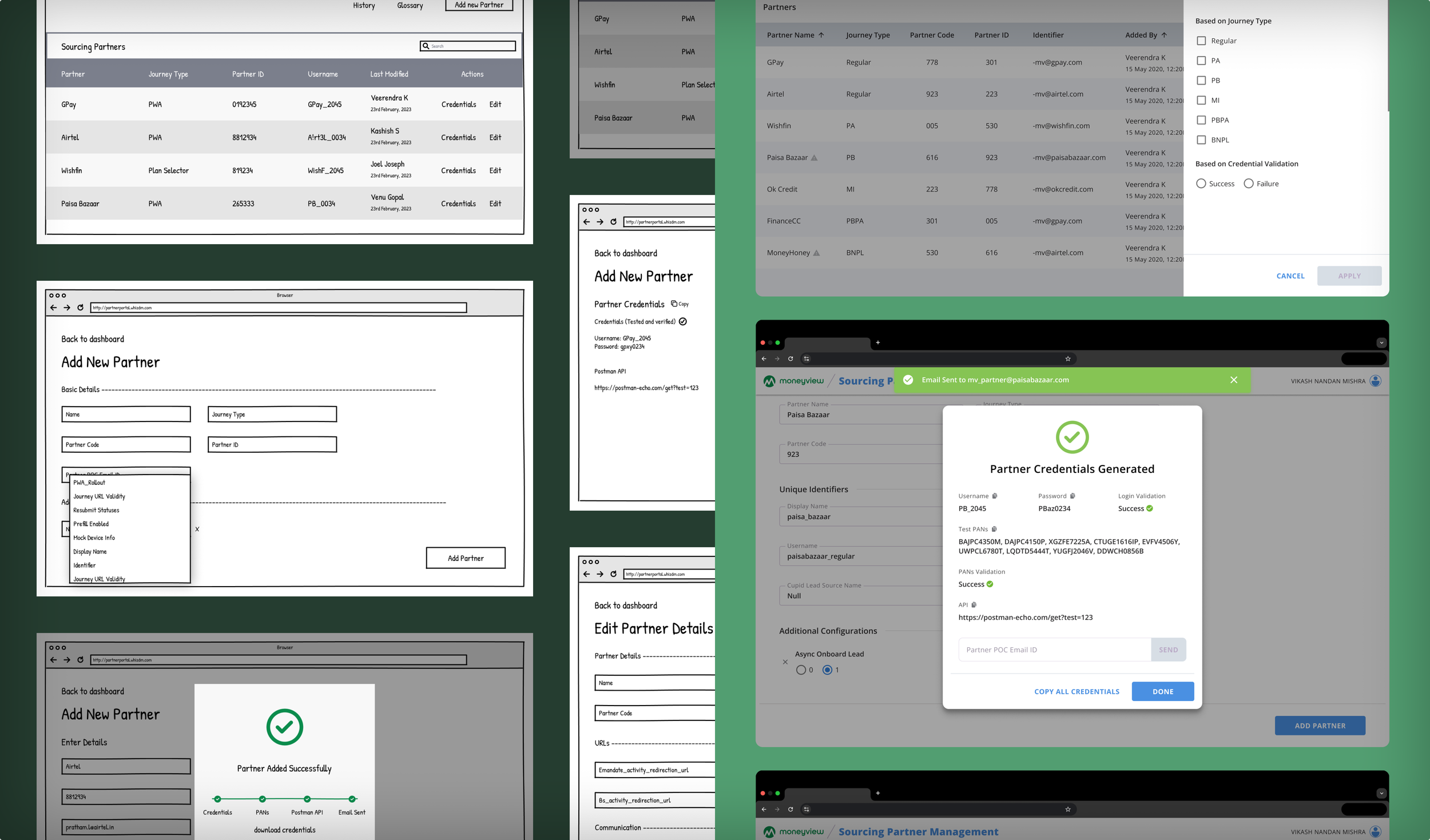Click search icon in Sourcing Partners wireframe
1430x840 pixels.
click(426, 46)
